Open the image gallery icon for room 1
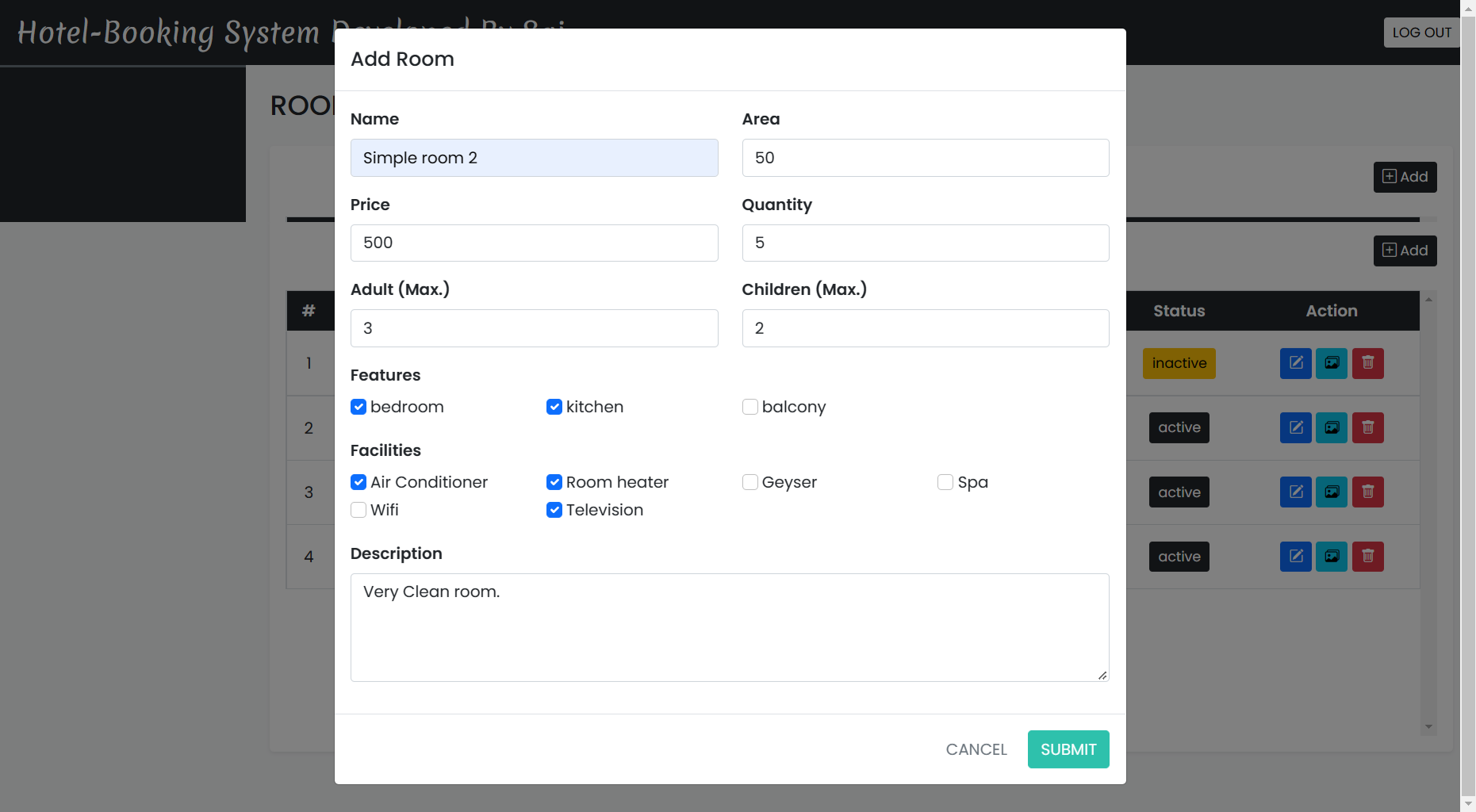1476x812 pixels. click(x=1332, y=363)
